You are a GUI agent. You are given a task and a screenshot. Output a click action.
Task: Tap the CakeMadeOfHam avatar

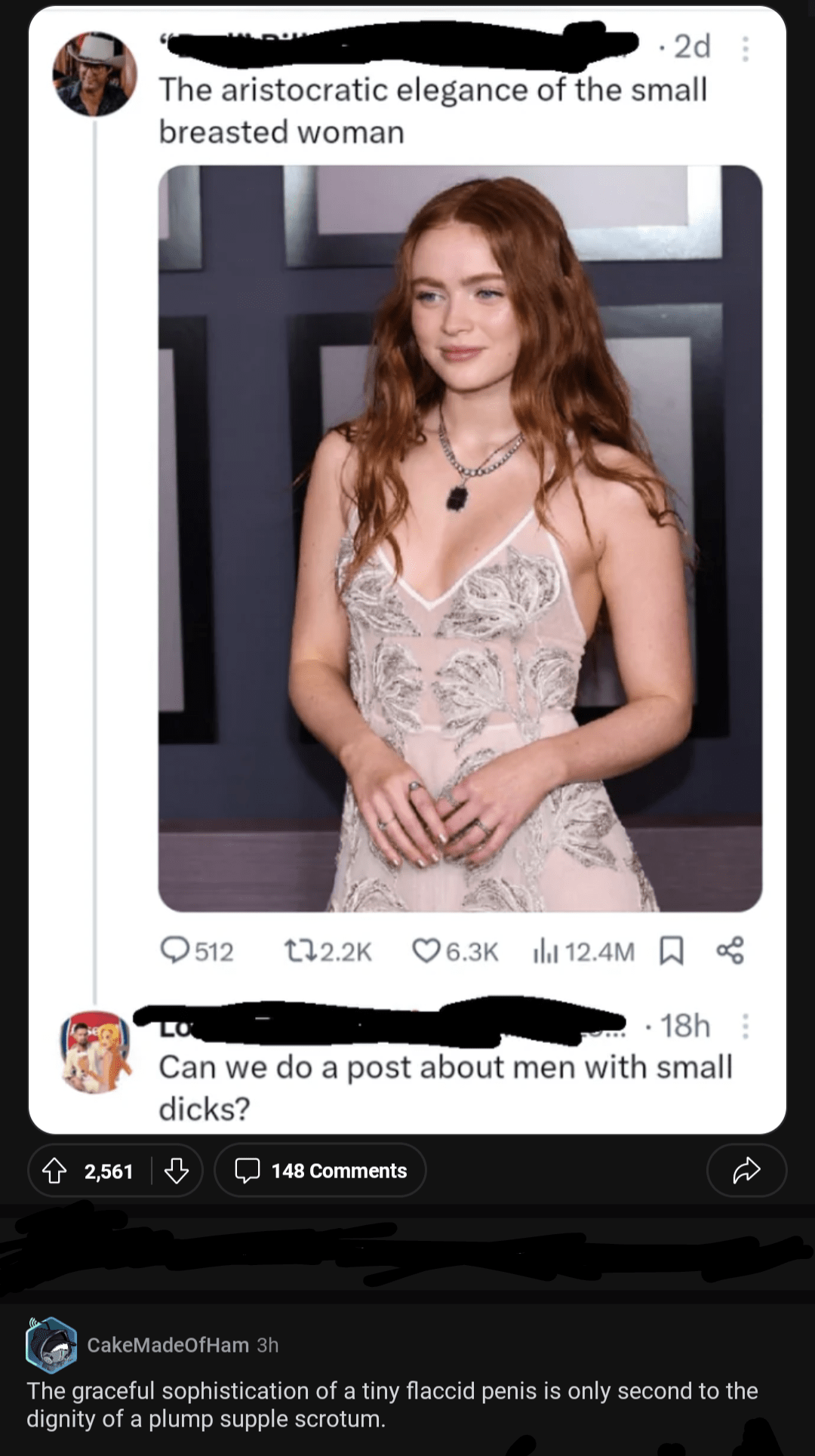51,1345
